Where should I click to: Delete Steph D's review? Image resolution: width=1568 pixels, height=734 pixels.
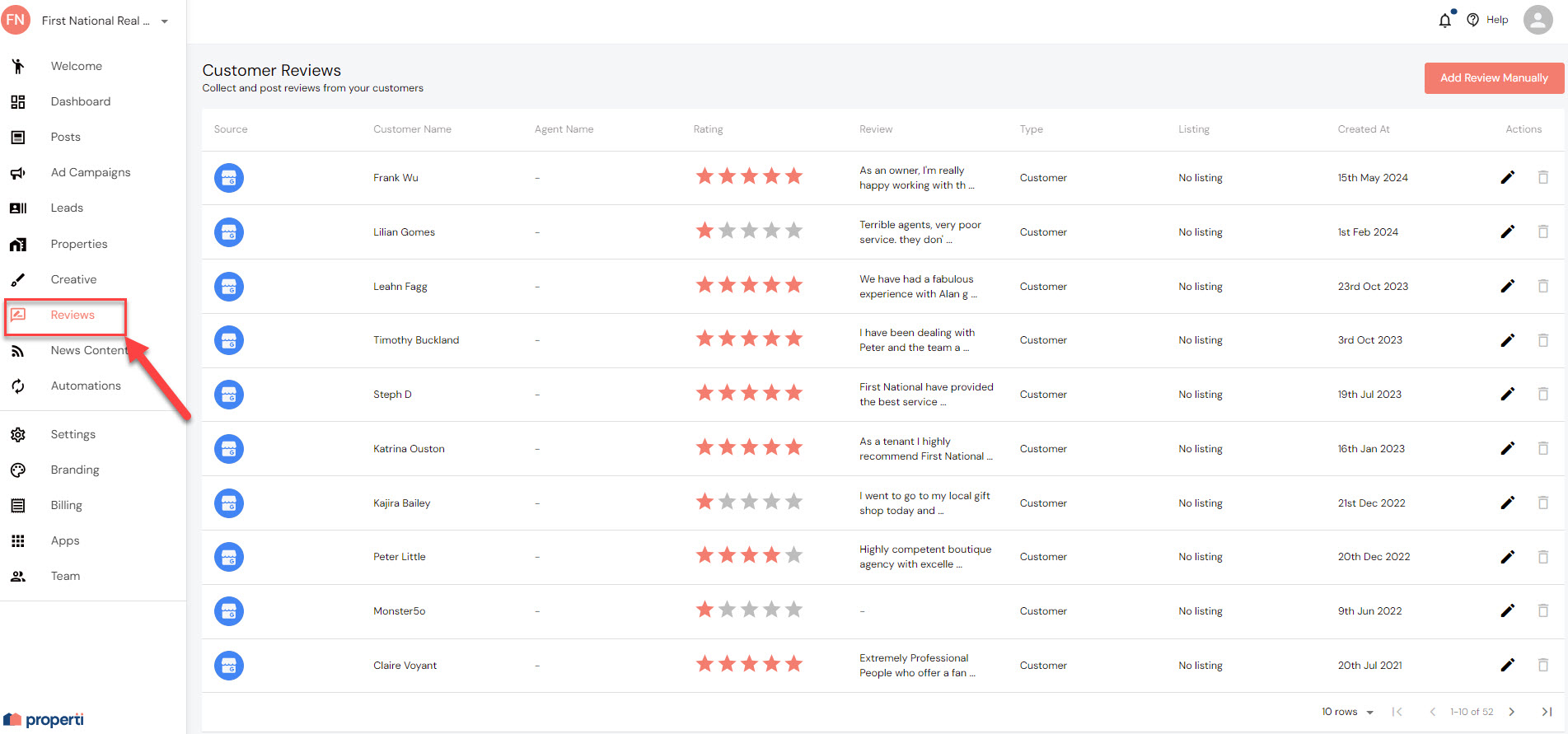tap(1542, 394)
